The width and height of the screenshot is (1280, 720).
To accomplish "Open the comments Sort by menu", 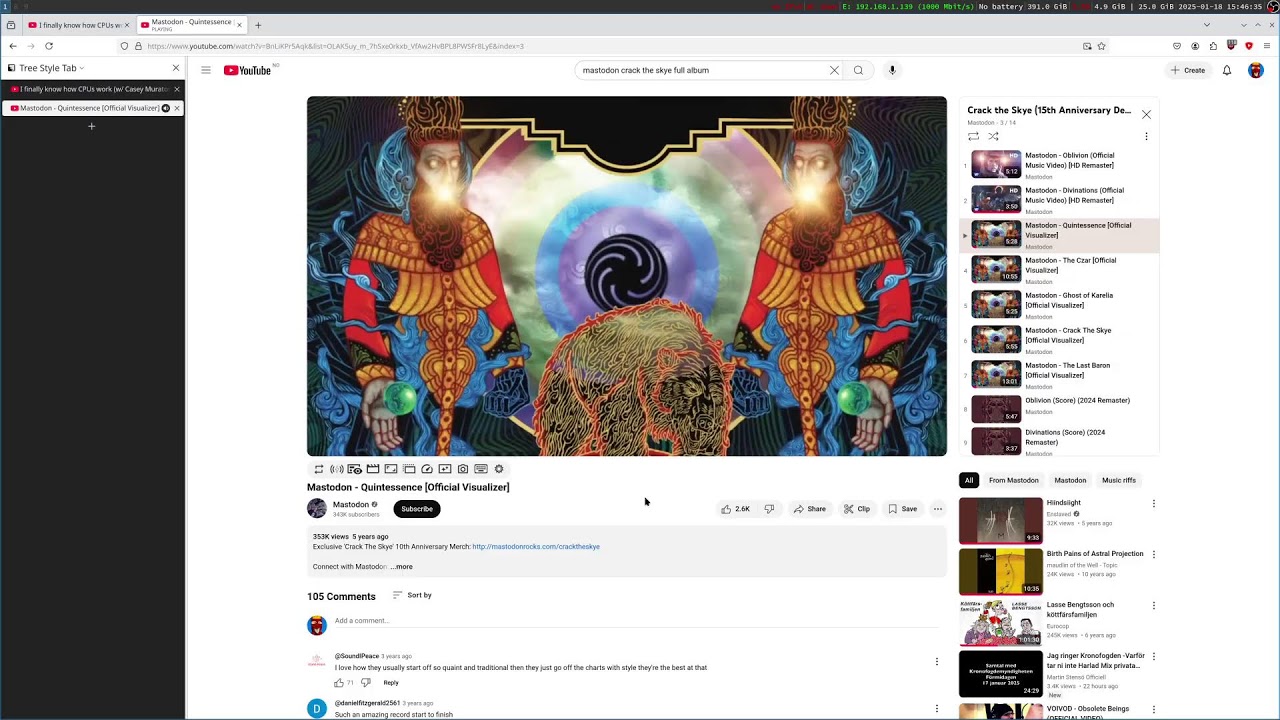I will 412,595.
